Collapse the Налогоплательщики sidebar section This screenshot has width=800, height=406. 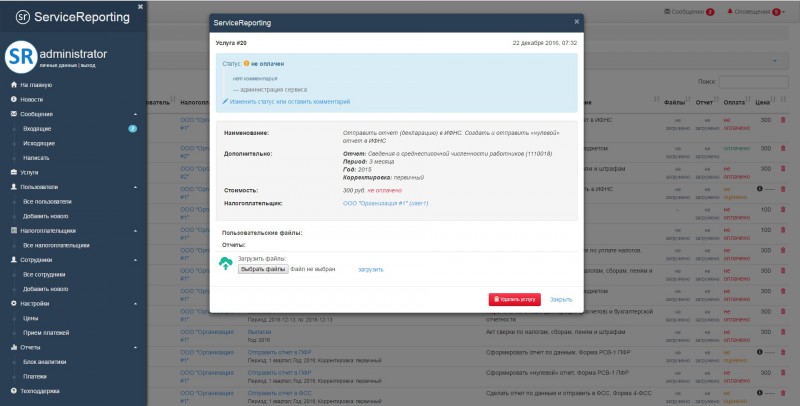[x=136, y=231]
